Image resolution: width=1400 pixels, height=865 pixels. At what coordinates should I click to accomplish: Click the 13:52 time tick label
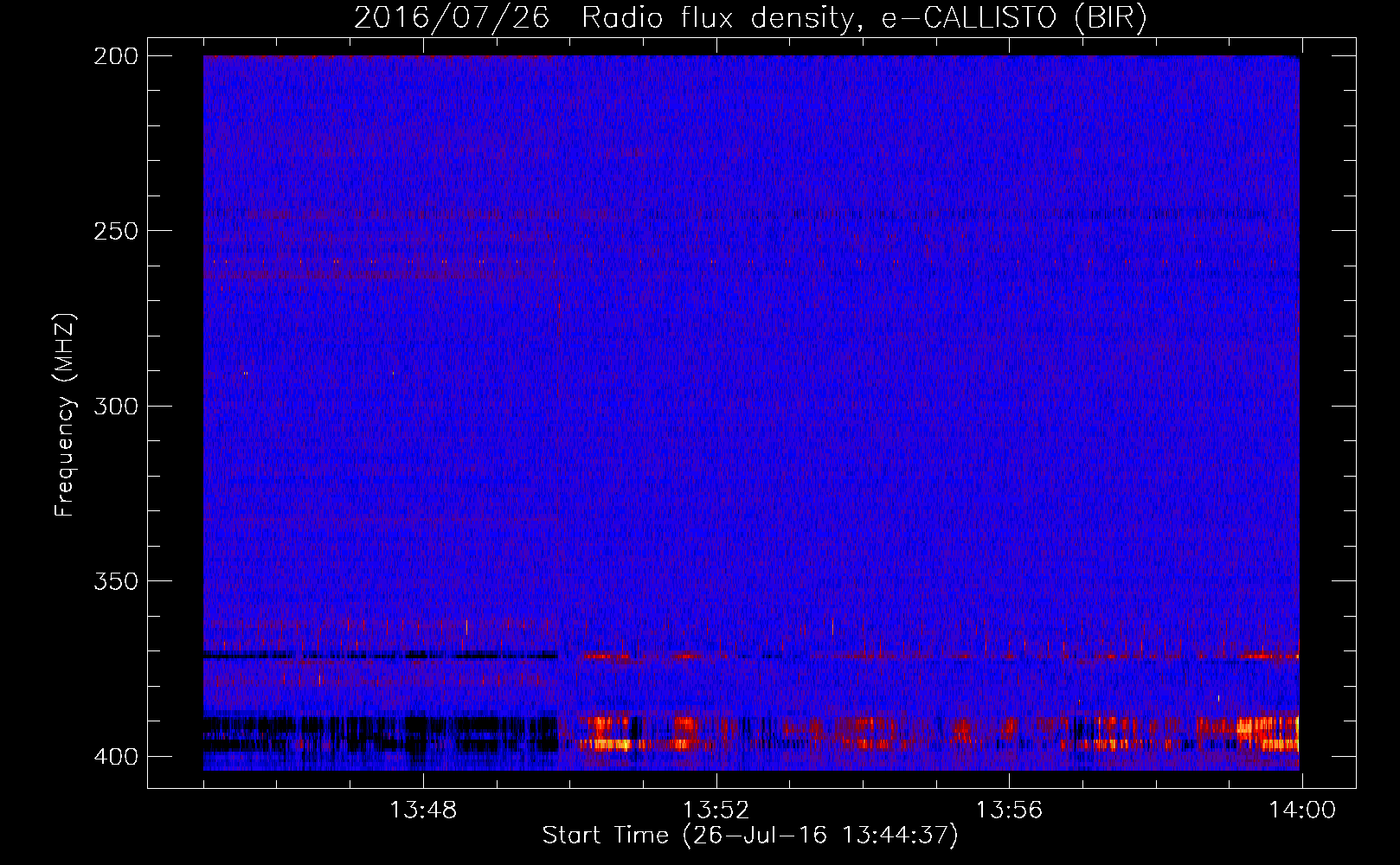click(x=716, y=811)
